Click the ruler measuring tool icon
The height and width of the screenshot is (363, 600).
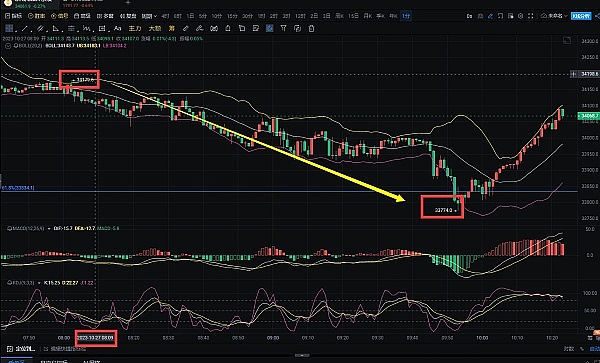click(x=186, y=28)
